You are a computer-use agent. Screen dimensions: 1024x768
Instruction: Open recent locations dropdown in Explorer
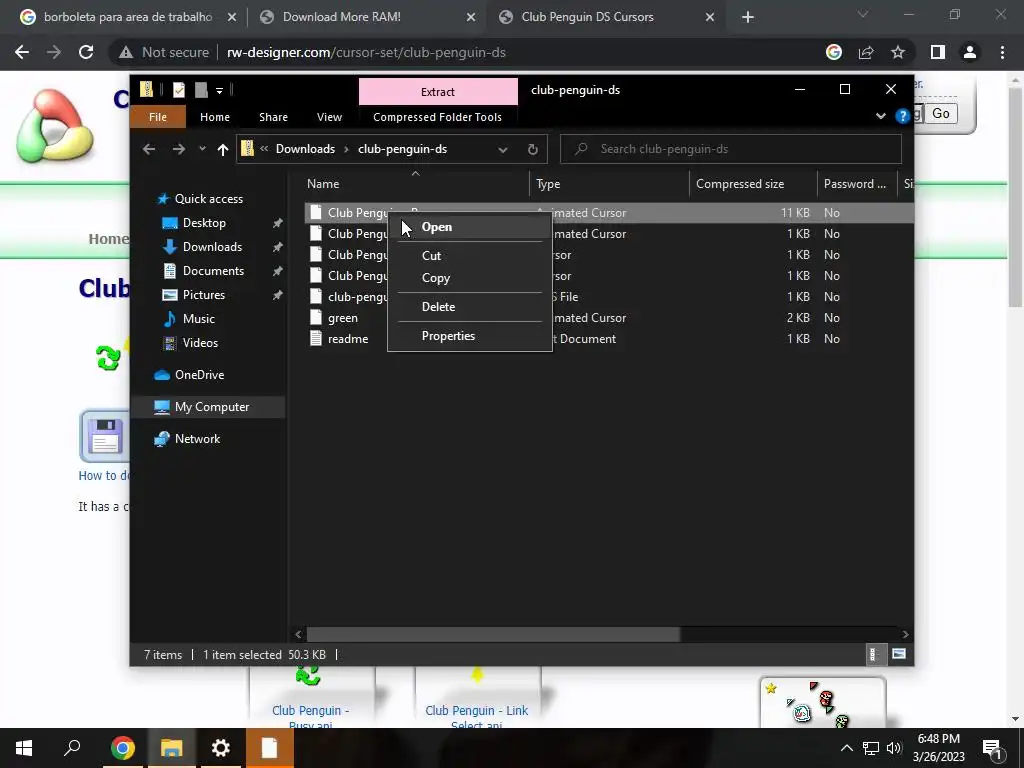tap(202, 149)
